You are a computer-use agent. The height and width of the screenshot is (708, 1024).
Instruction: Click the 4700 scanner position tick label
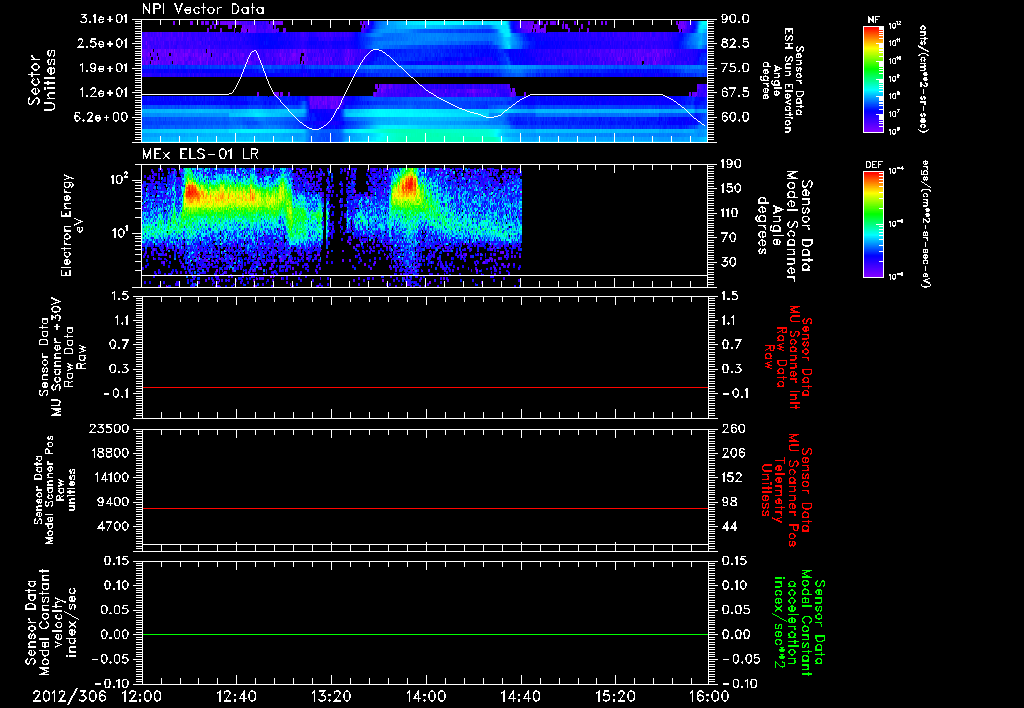click(114, 526)
